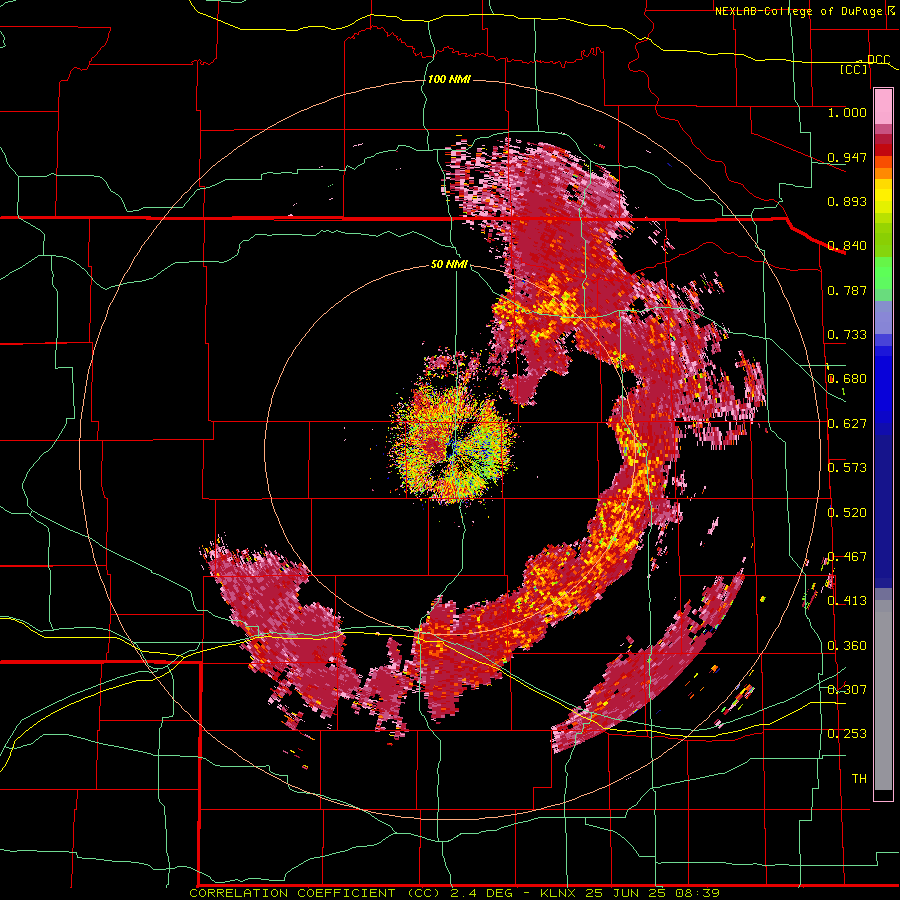The height and width of the screenshot is (900, 900).
Task: Click the TH label on the legend
Action: [x=859, y=779]
